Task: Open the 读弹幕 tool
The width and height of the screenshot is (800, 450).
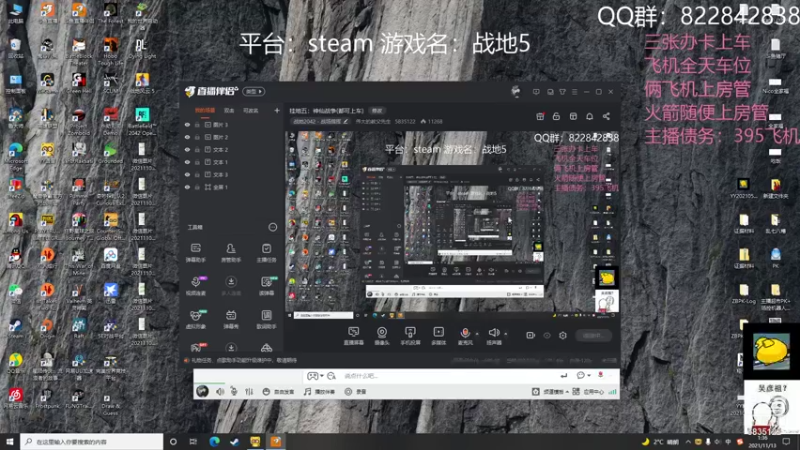Action: pos(266,286)
